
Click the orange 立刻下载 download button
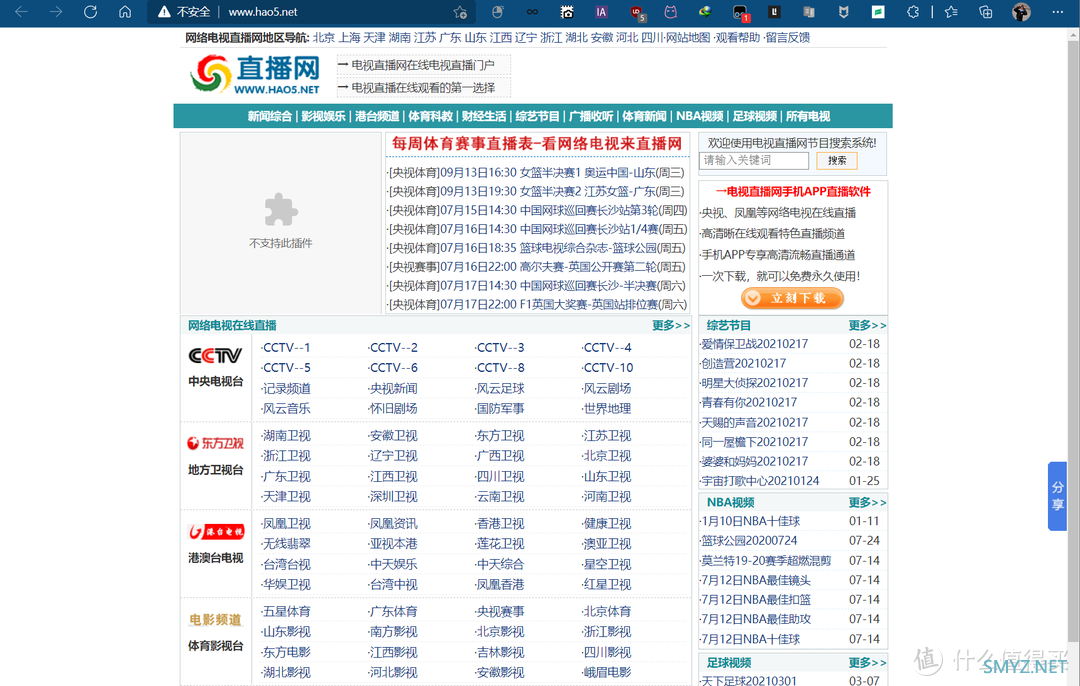pos(792,298)
